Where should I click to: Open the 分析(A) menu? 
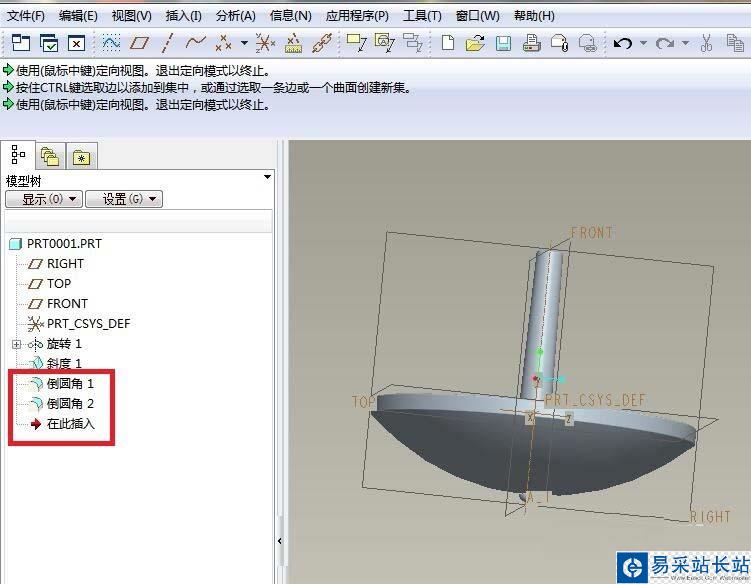click(x=236, y=16)
